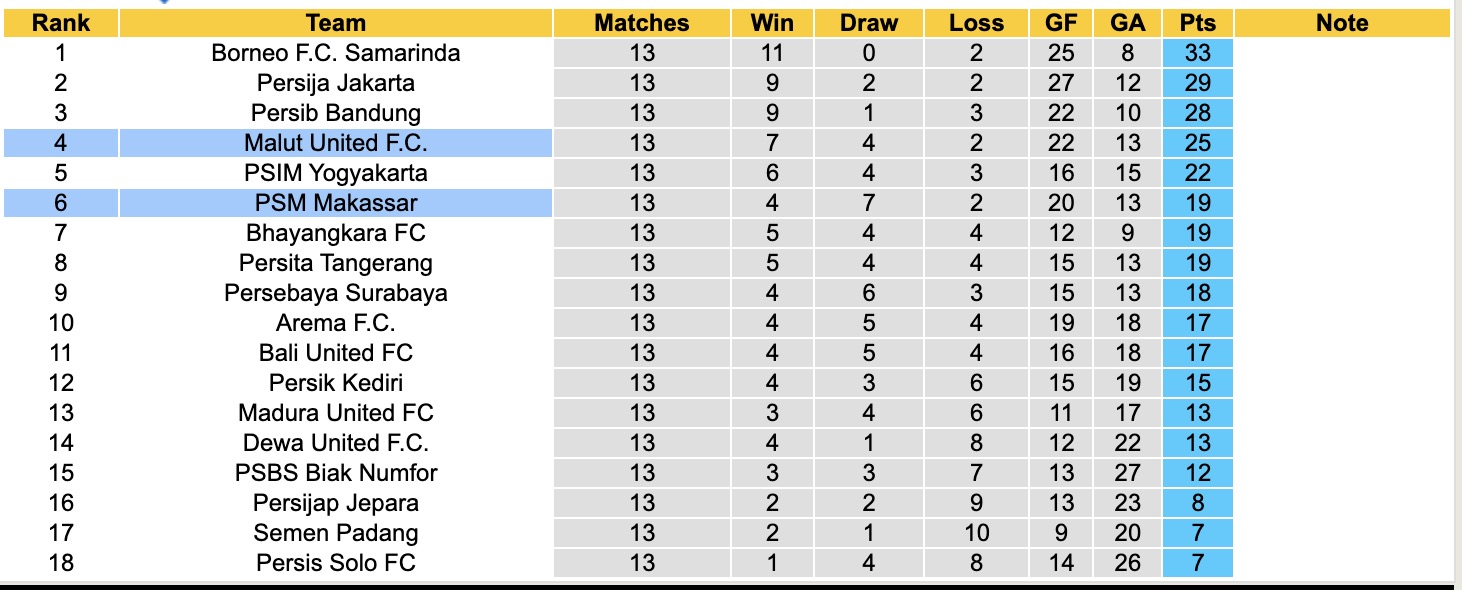Open Borneo F.C. Samarinda team link
1462x590 pixels.
point(336,53)
